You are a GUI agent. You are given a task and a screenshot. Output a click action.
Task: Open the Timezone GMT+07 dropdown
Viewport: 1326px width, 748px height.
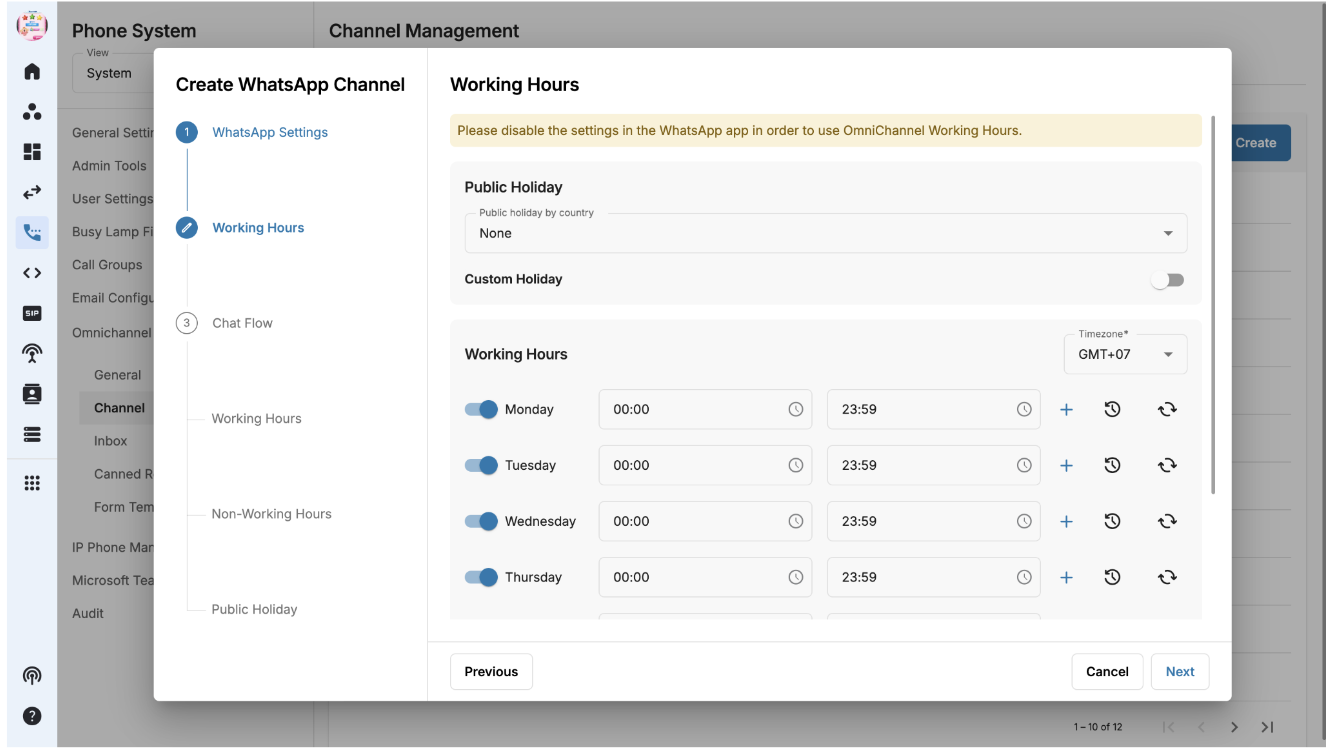pos(1126,354)
